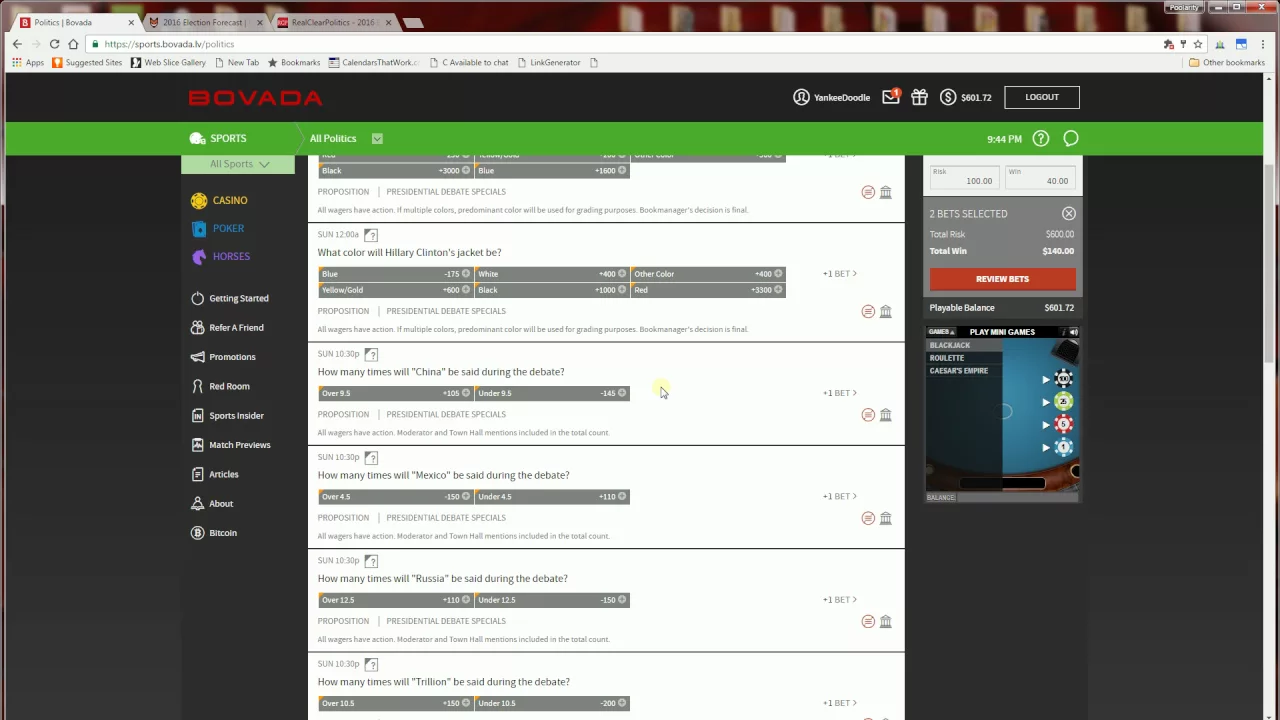
Task: Open the help question mark icon
Action: click(1041, 138)
